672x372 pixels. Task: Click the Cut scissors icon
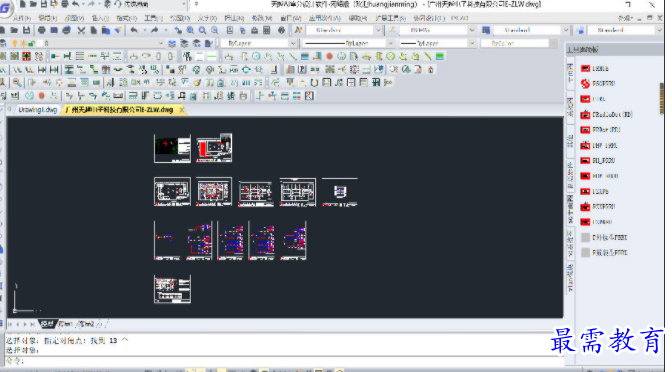(81, 30)
